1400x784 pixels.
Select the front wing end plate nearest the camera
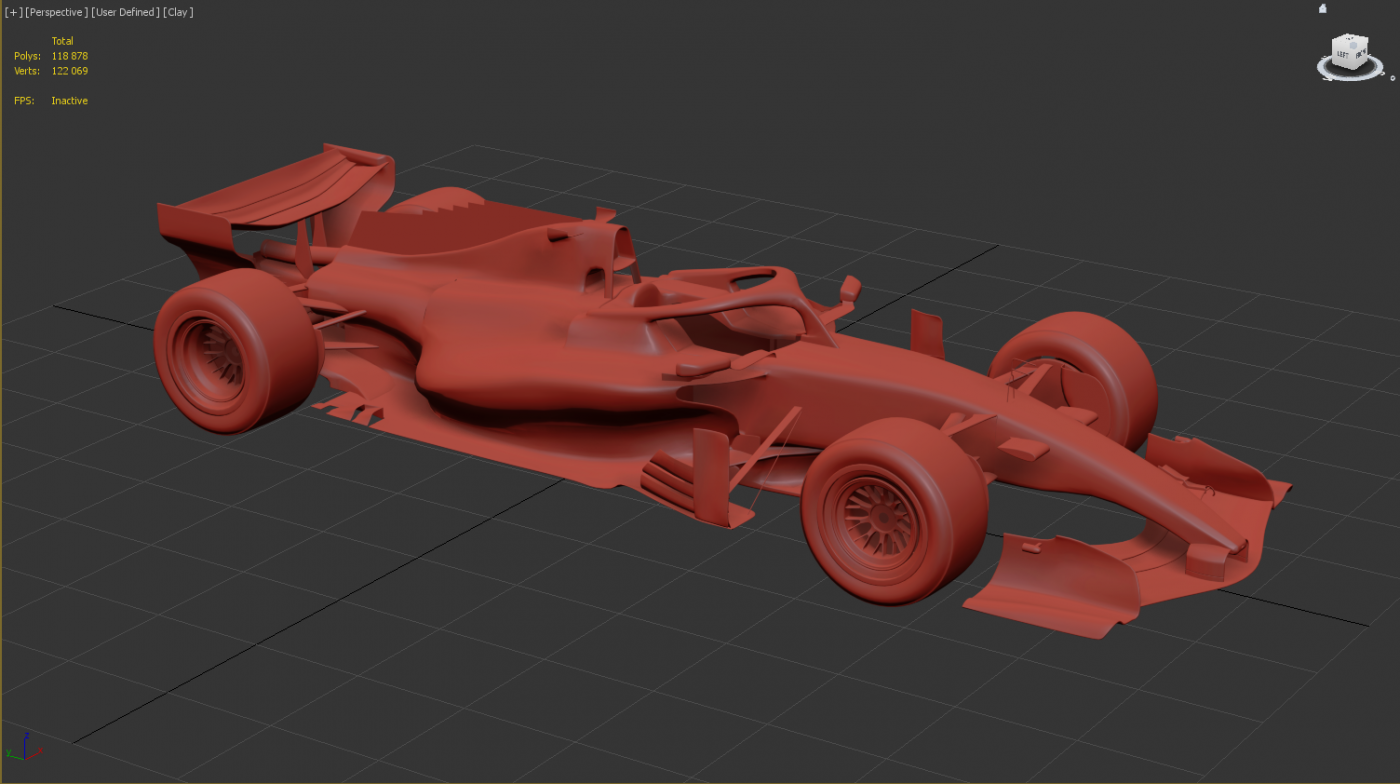(1050, 585)
